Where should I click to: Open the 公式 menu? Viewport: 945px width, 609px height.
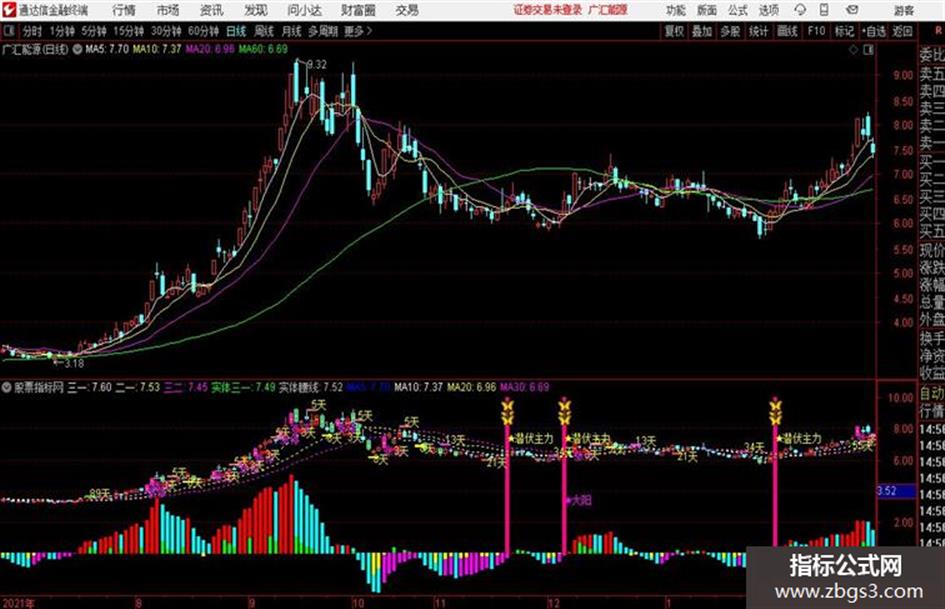pyautogui.click(x=738, y=10)
